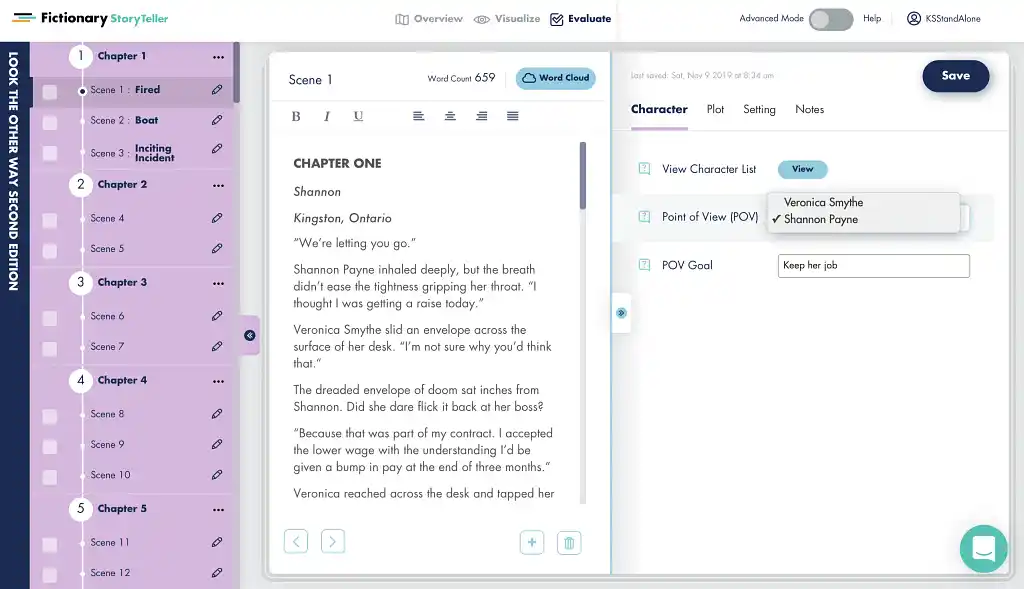Screen dimensions: 1024x589
Task: Toggle Advanced Mode switch
Action: [x=830, y=19]
